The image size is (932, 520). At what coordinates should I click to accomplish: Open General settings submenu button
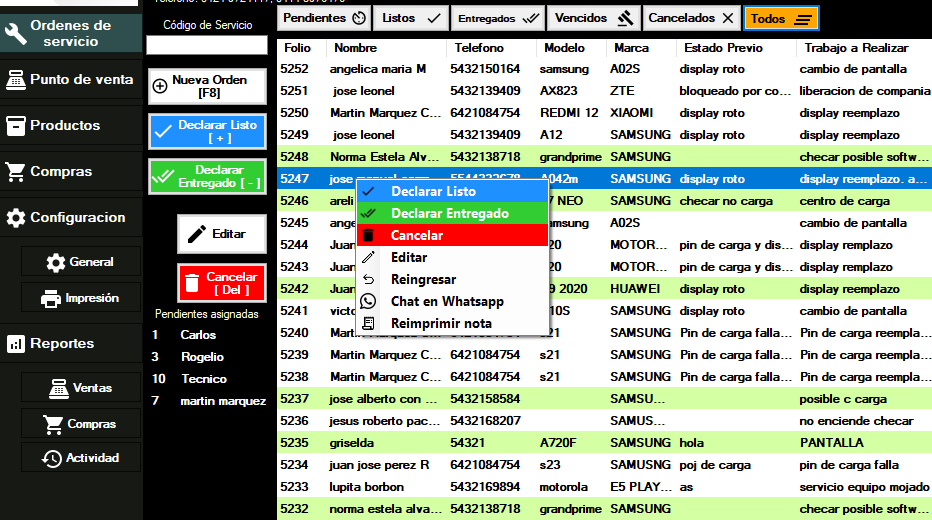(x=81, y=262)
